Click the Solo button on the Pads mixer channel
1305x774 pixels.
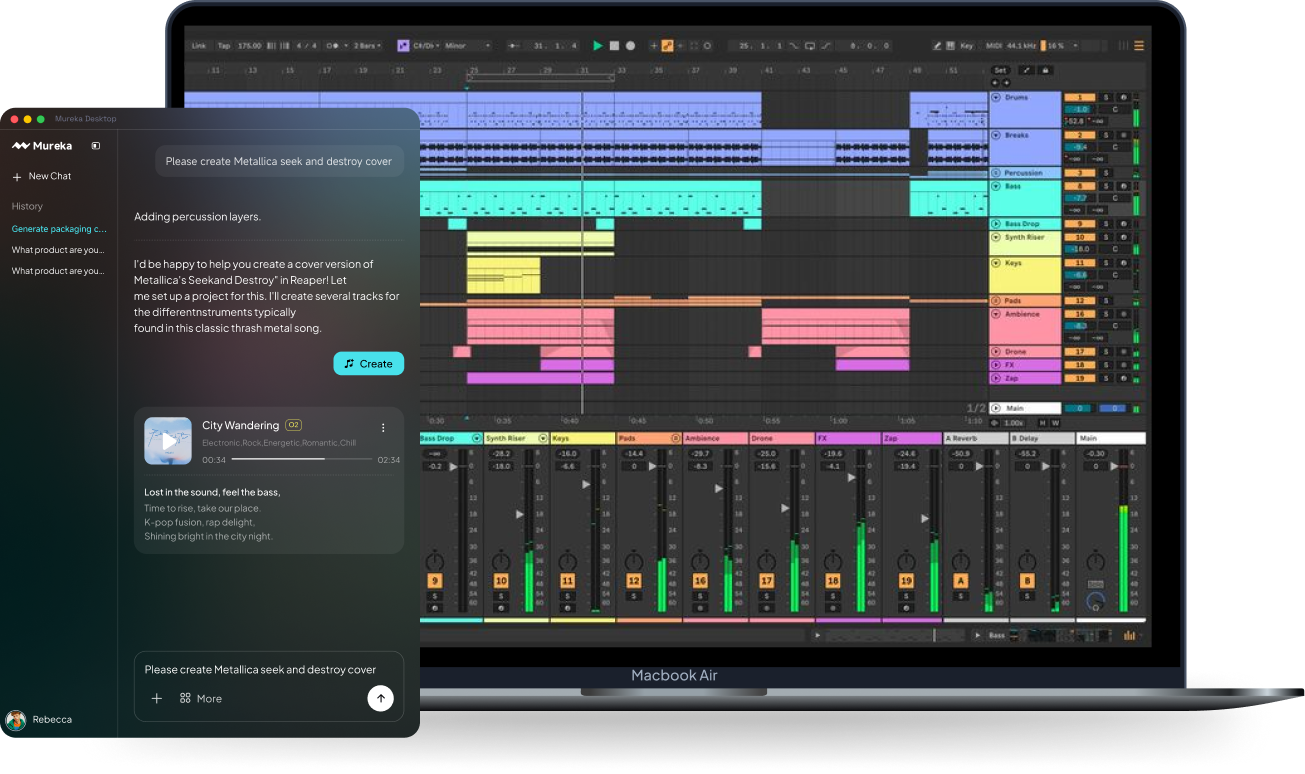pyautogui.click(x=634, y=596)
